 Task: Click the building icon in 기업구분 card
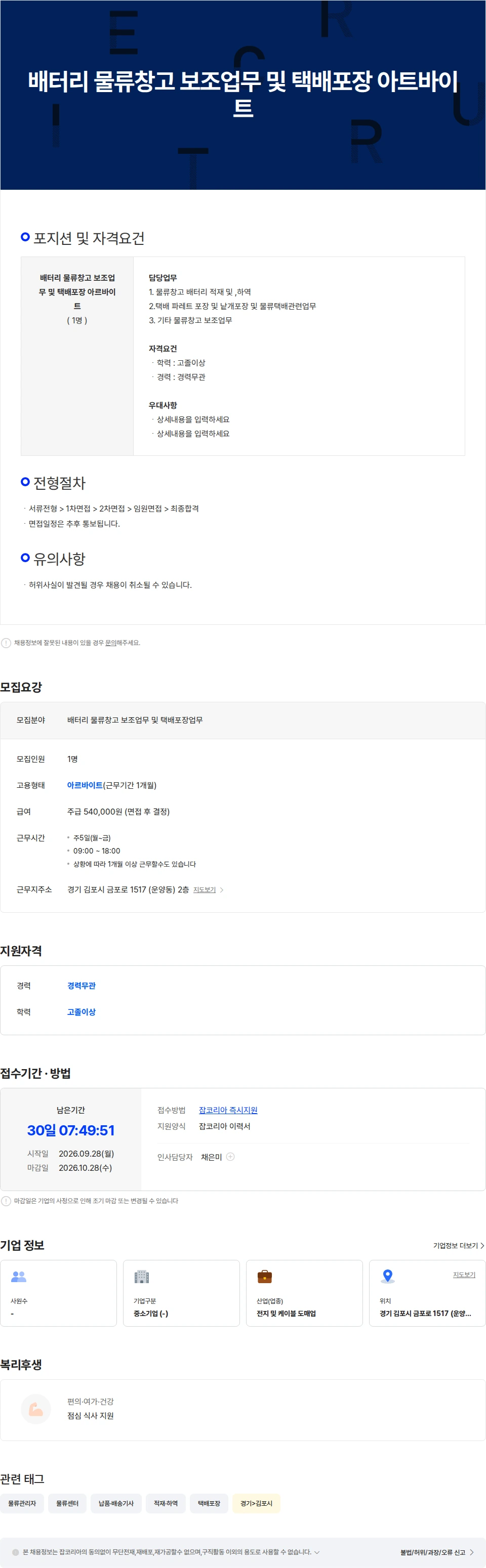tap(141, 1276)
